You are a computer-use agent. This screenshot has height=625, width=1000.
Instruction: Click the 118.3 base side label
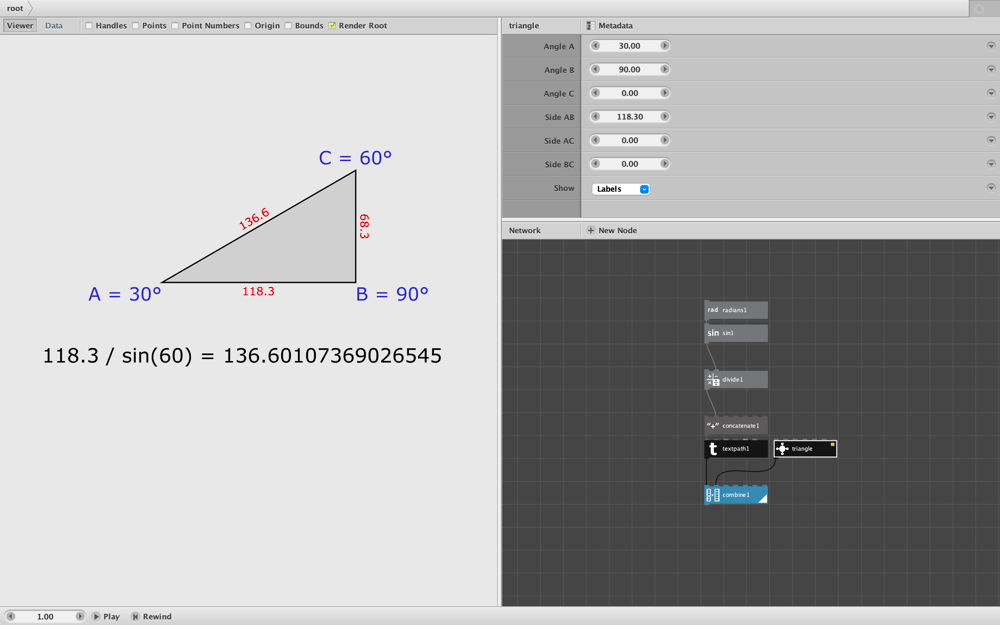[258, 291]
